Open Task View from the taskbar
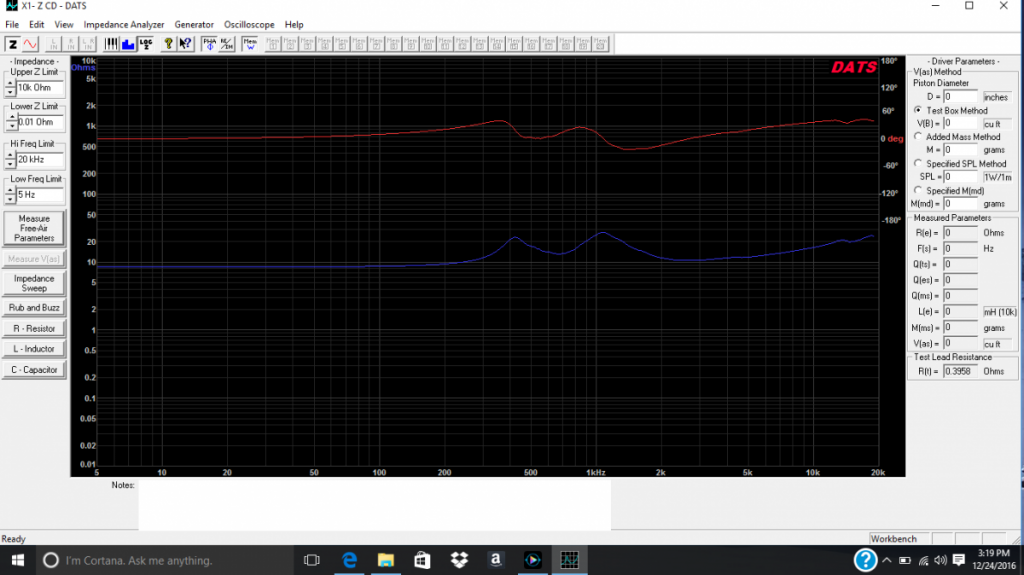This screenshot has height=575, width=1024. (x=312, y=561)
